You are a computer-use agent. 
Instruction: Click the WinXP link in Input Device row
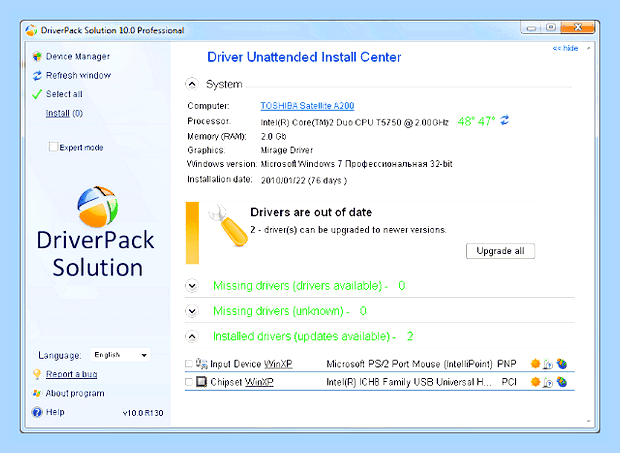[278, 364]
